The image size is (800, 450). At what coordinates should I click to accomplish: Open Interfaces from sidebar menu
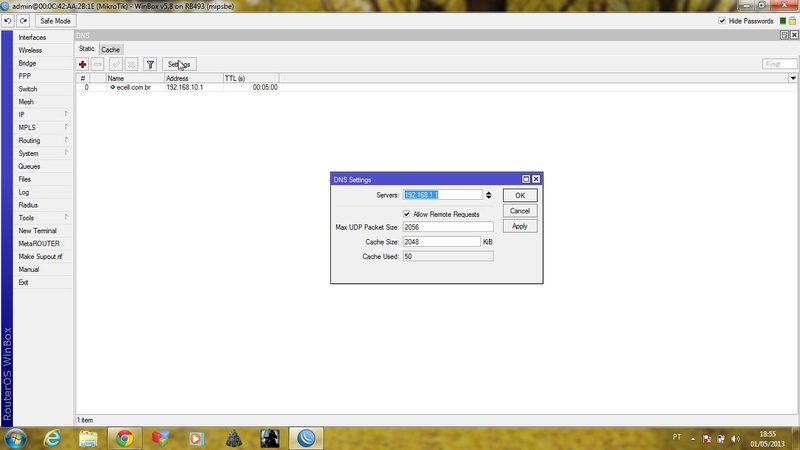click(42, 37)
